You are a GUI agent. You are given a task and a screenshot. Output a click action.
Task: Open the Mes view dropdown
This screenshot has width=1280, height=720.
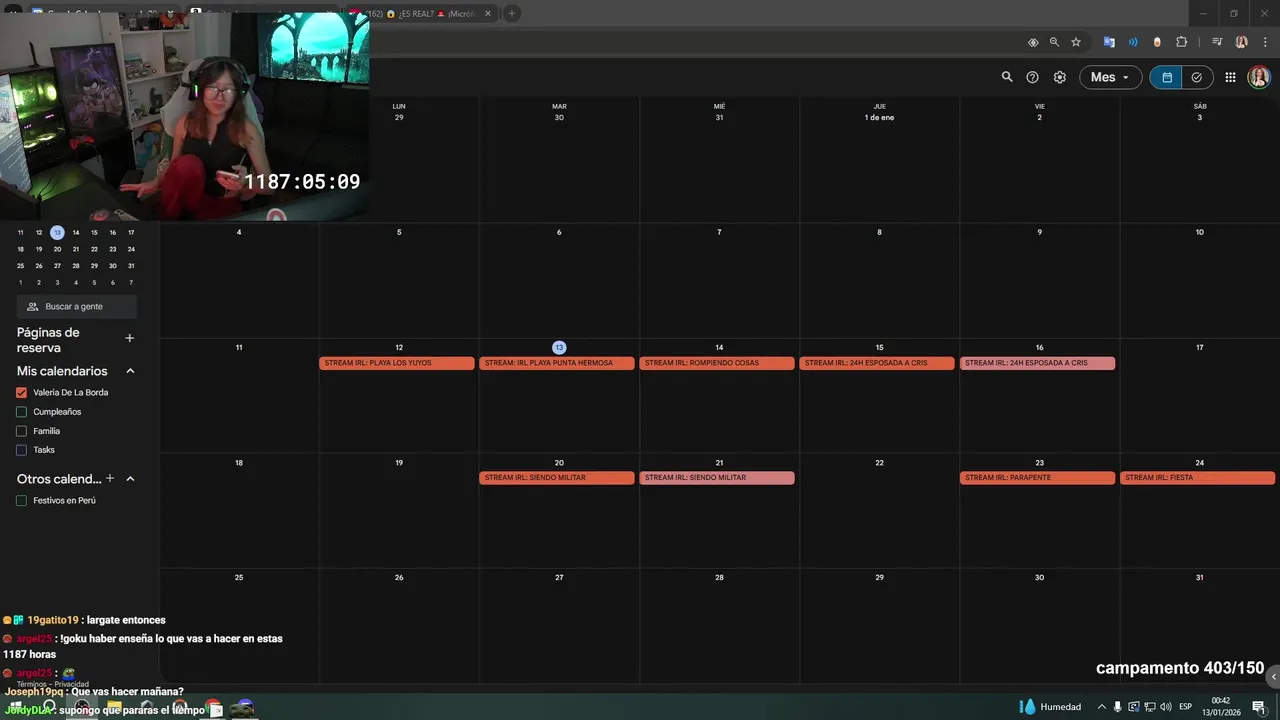coord(1110,77)
